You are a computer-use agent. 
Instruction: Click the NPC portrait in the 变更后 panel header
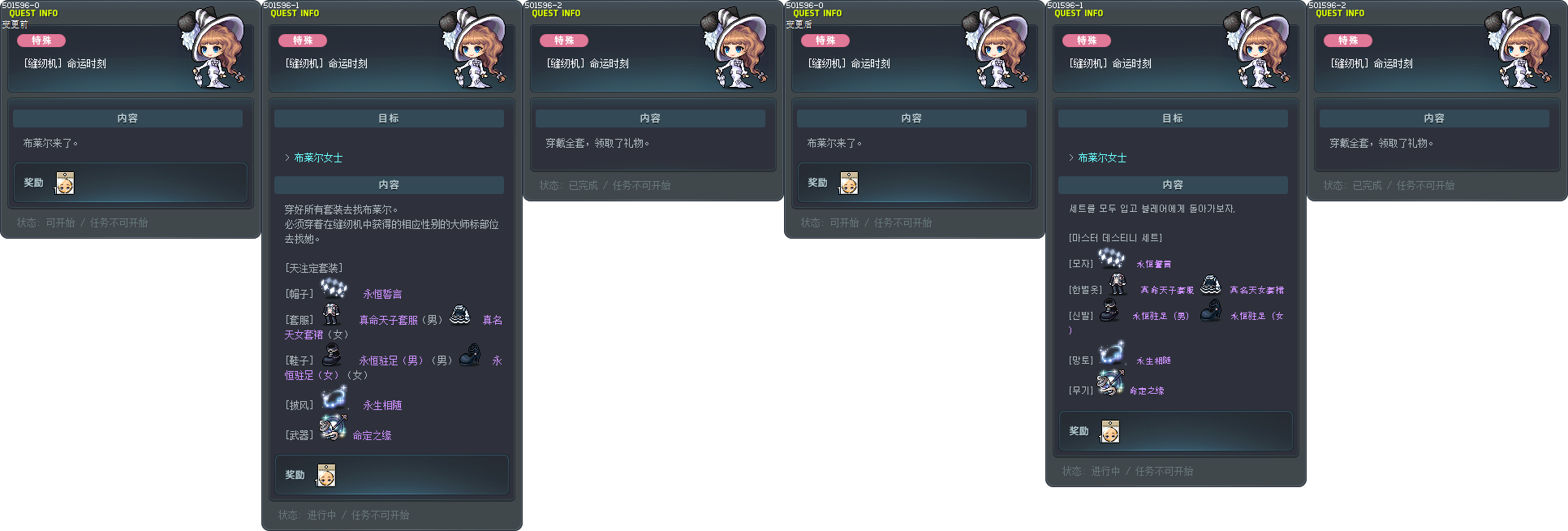point(995,49)
